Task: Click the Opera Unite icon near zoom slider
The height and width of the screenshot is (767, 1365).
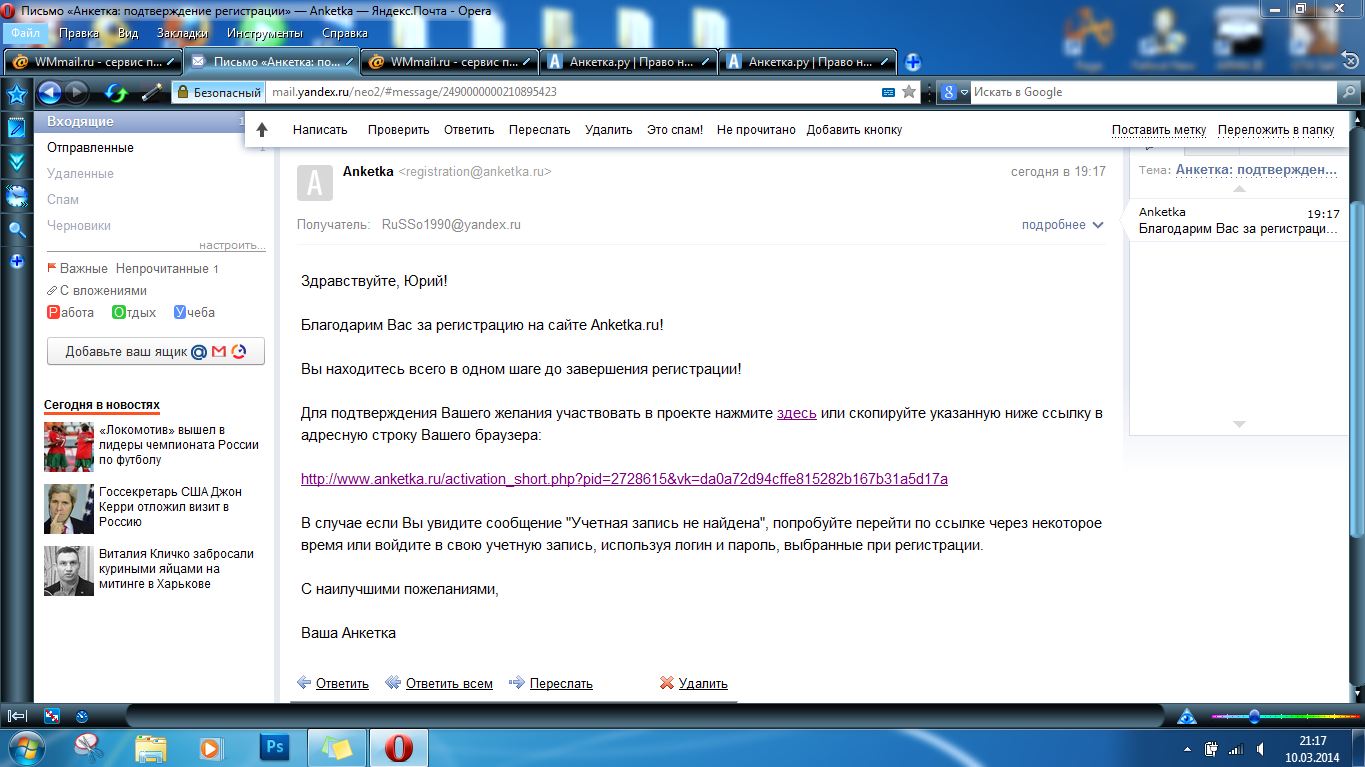Action: click(1186, 716)
